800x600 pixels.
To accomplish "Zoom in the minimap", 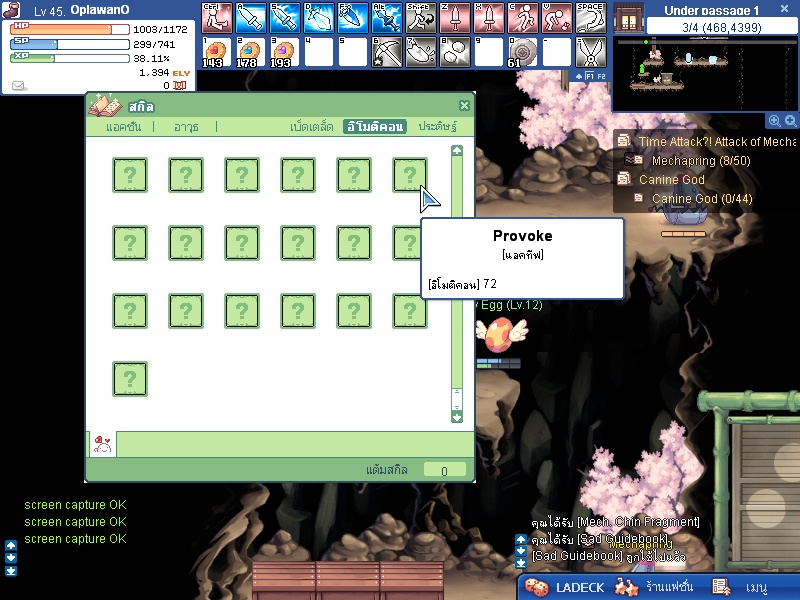I will pyautogui.click(x=774, y=120).
